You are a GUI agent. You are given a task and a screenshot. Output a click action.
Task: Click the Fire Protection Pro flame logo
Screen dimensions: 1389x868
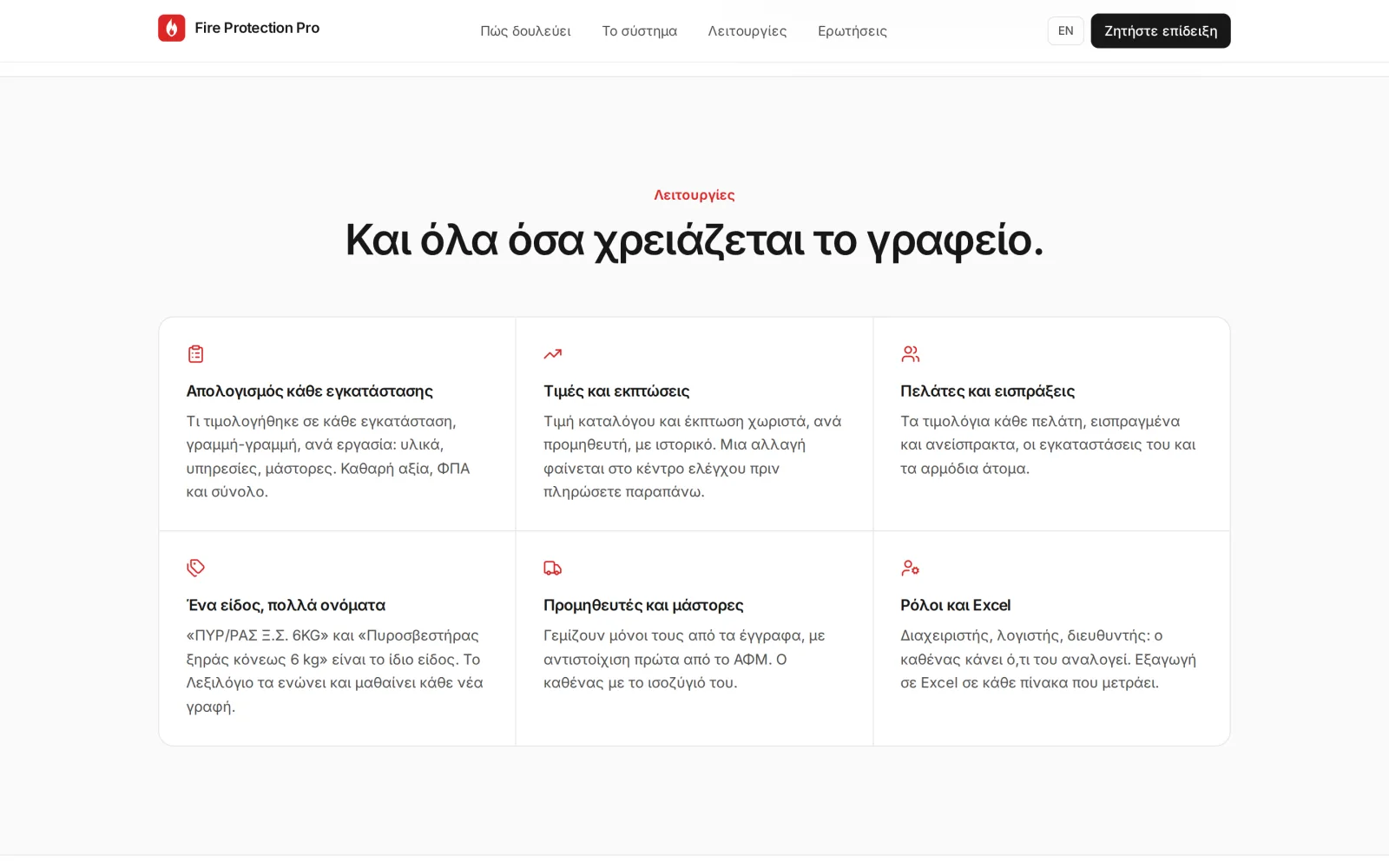[x=172, y=28]
